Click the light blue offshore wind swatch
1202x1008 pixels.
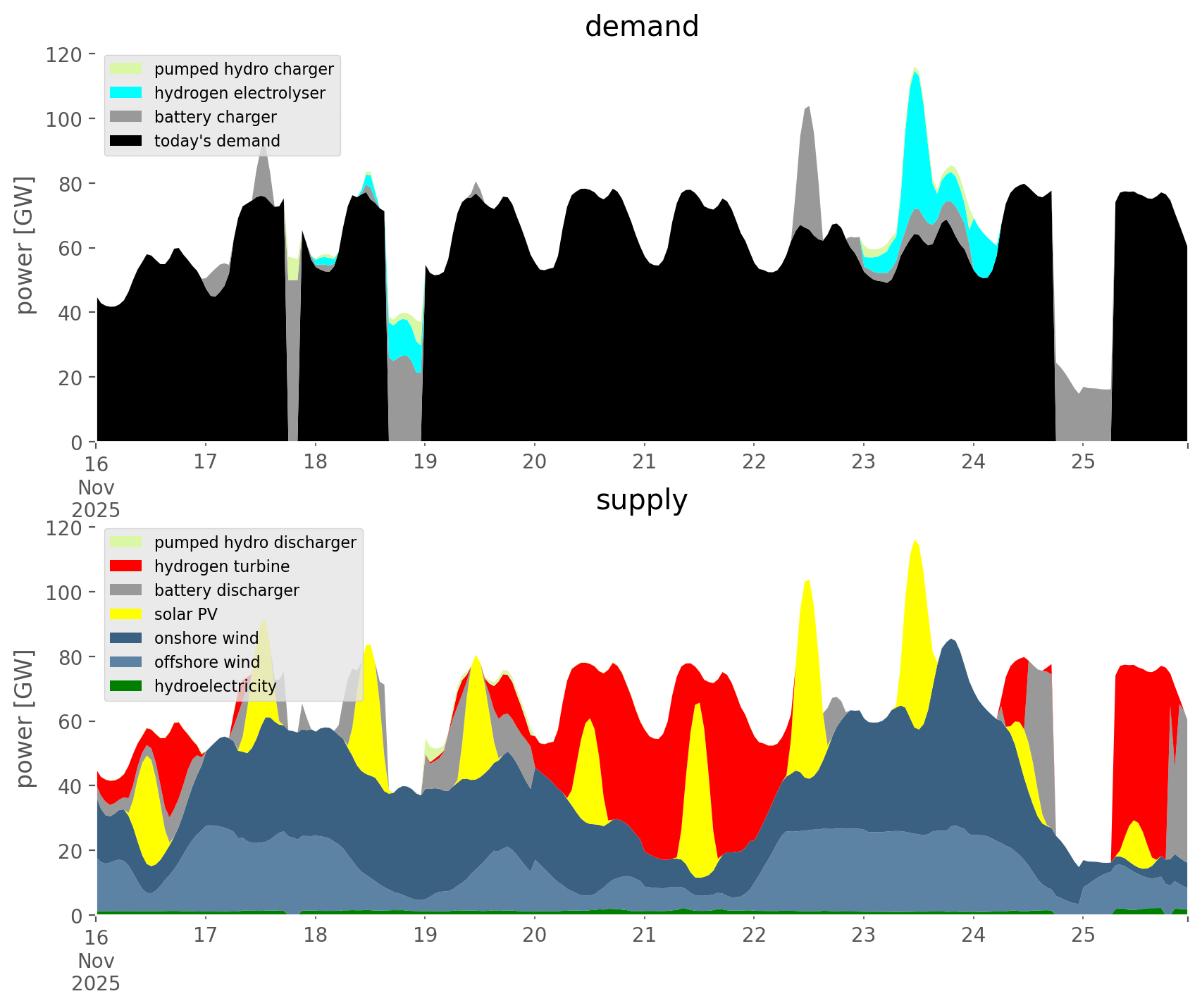[x=126, y=662]
